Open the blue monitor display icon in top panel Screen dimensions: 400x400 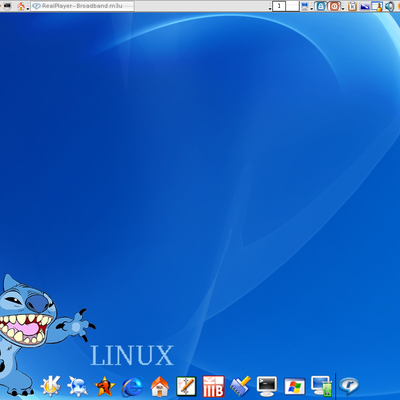tap(304, 6)
